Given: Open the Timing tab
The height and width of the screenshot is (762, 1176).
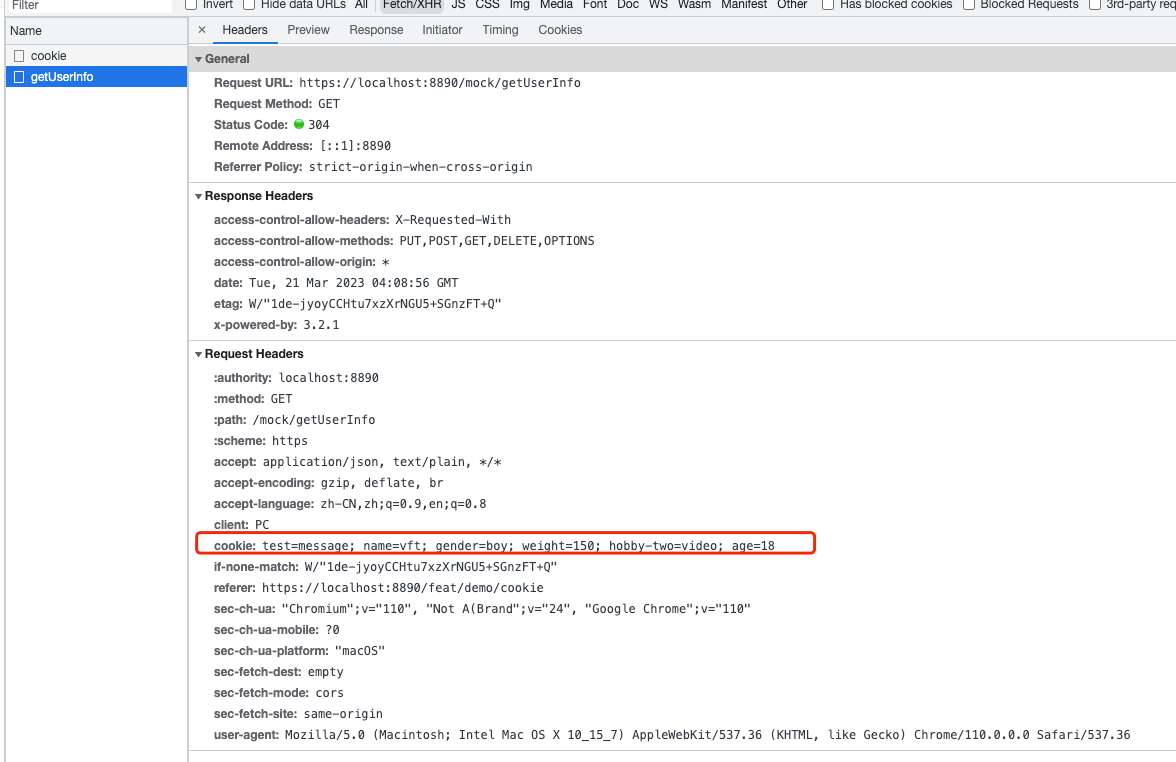Looking at the screenshot, I should click(500, 30).
